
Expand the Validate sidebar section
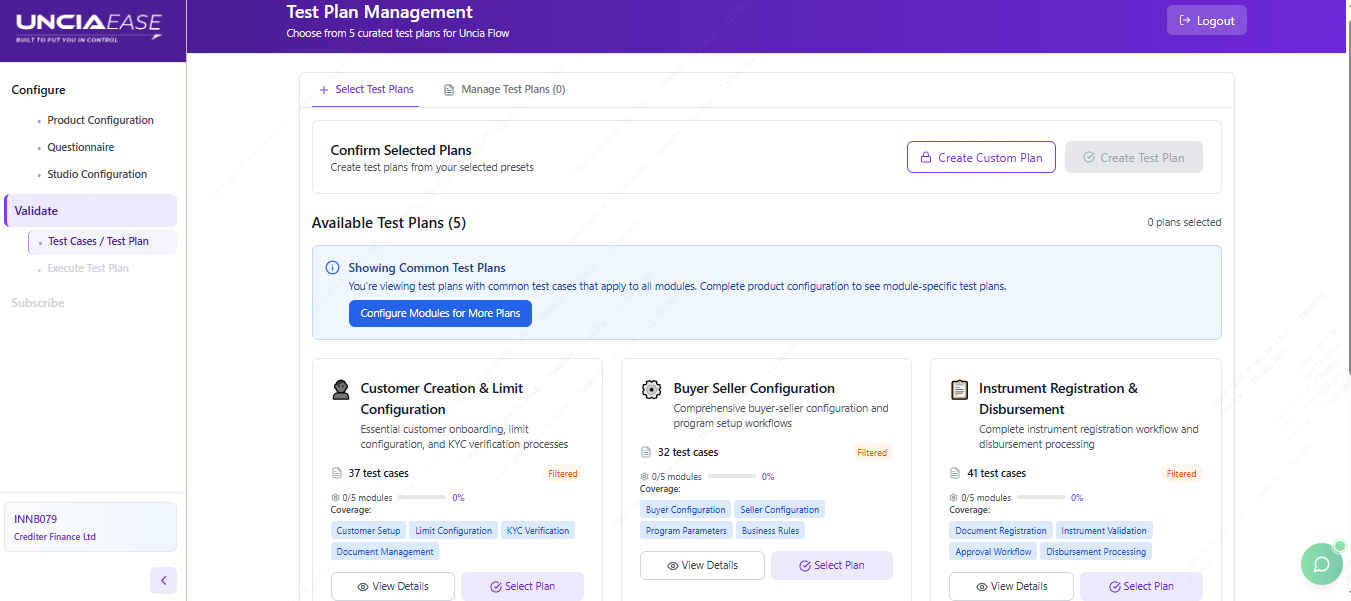tap(37, 211)
